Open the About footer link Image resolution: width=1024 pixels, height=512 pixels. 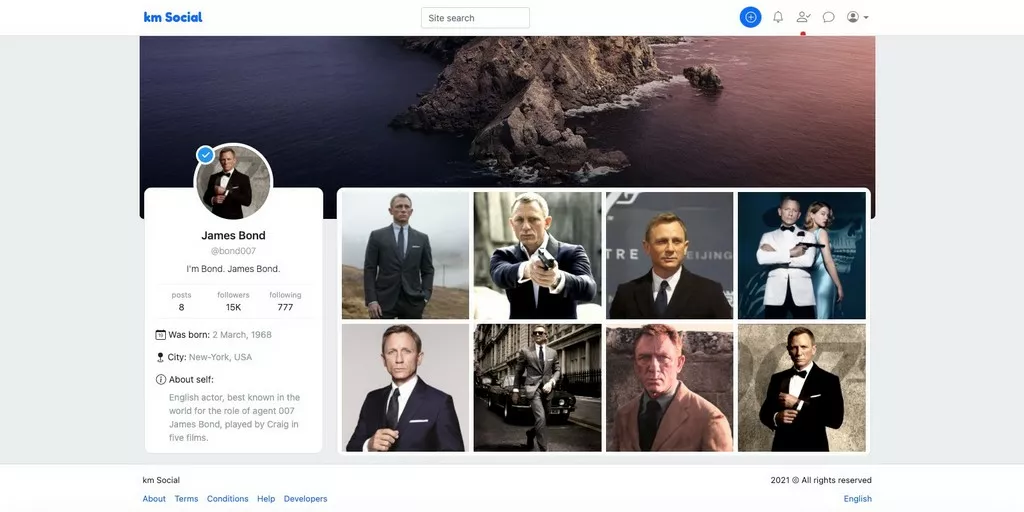click(x=154, y=499)
